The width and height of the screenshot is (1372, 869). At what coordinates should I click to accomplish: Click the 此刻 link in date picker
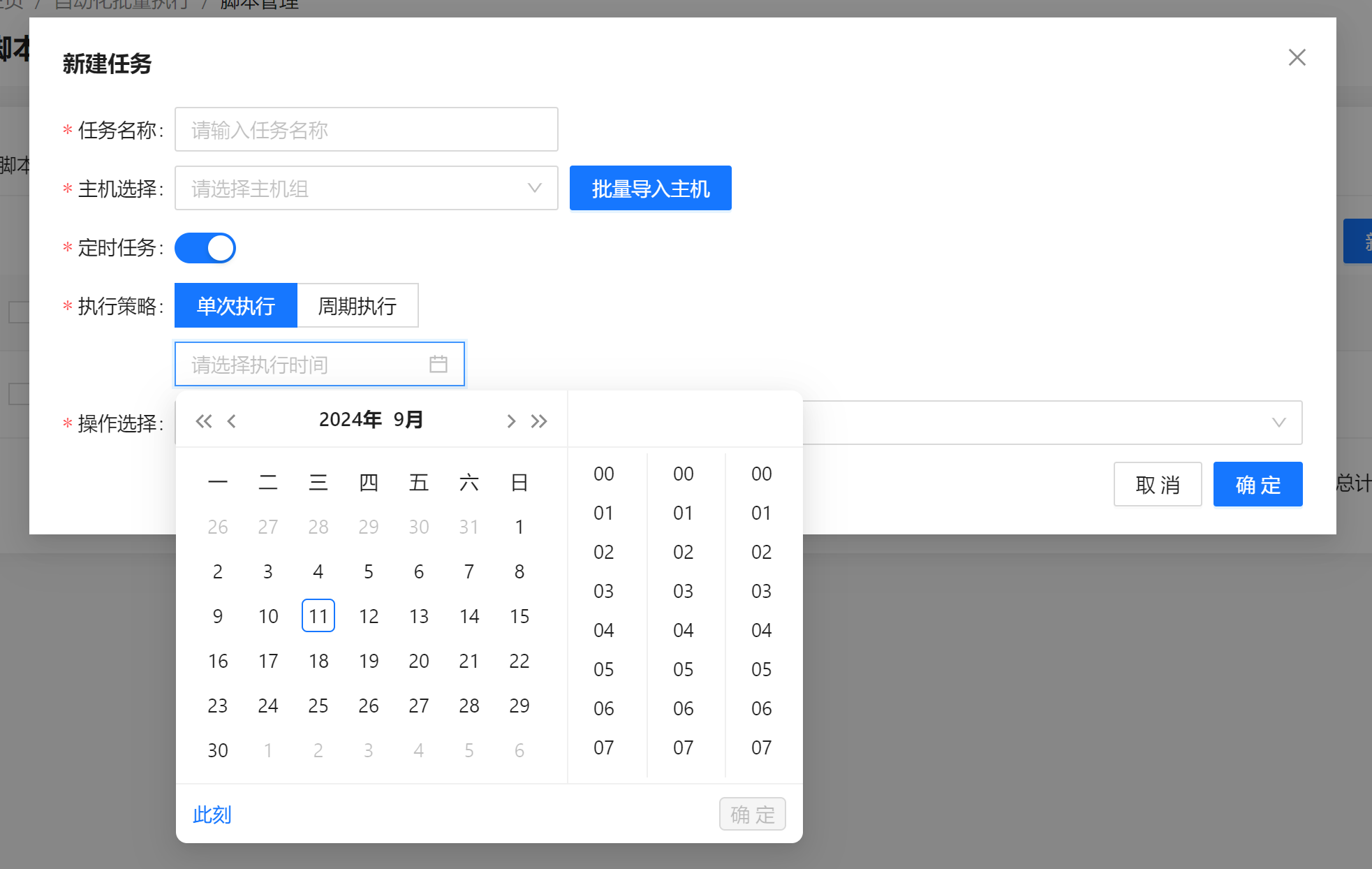[x=212, y=815]
